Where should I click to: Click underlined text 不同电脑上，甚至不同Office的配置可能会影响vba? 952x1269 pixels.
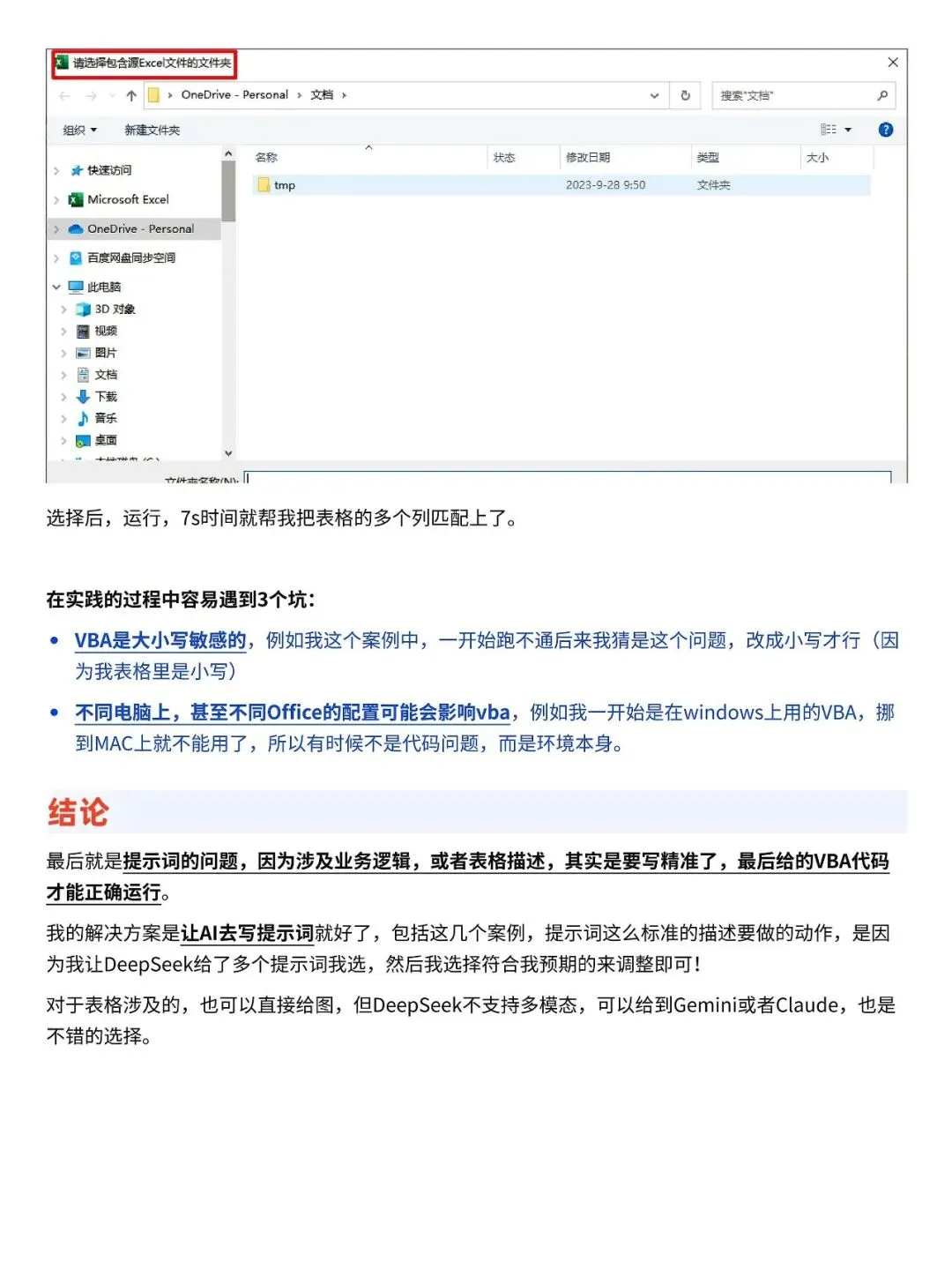[x=293, y=712]
